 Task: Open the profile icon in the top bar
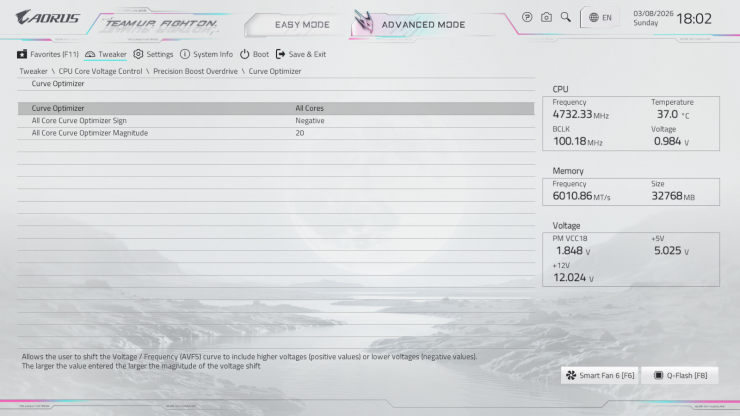pos(527,18)
